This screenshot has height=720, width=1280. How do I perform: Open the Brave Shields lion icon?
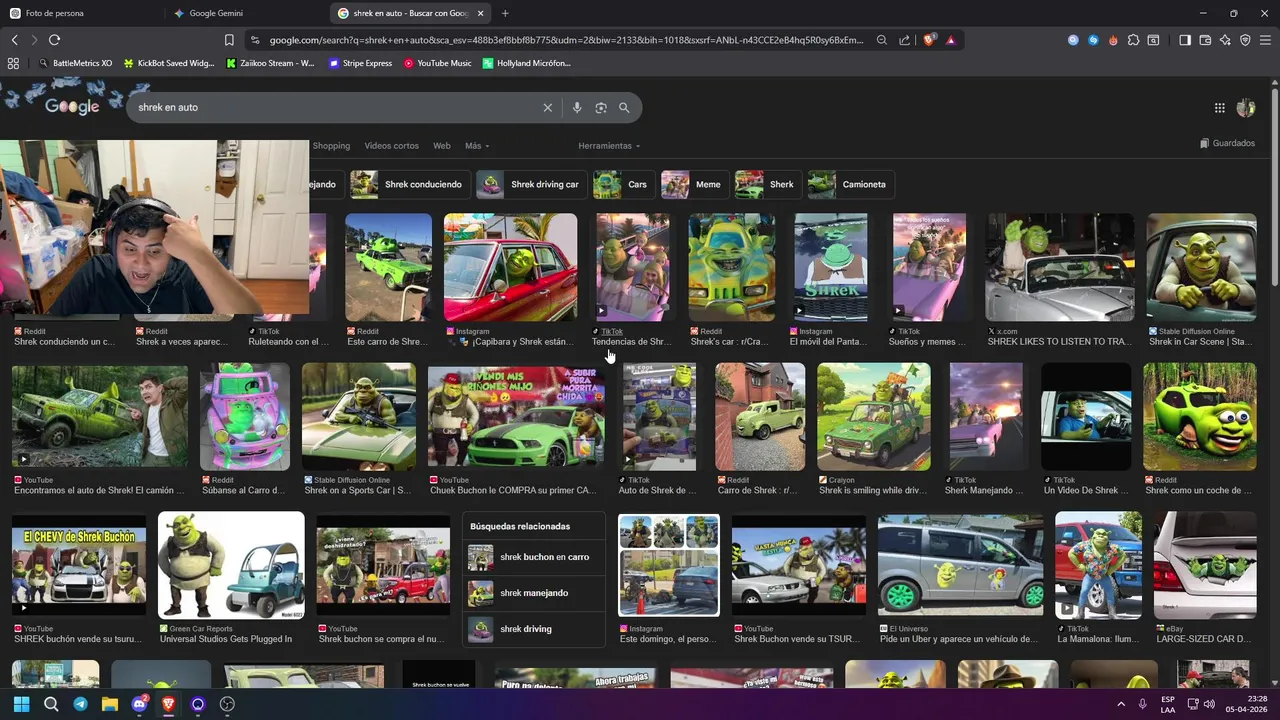(x=929, y=40)
